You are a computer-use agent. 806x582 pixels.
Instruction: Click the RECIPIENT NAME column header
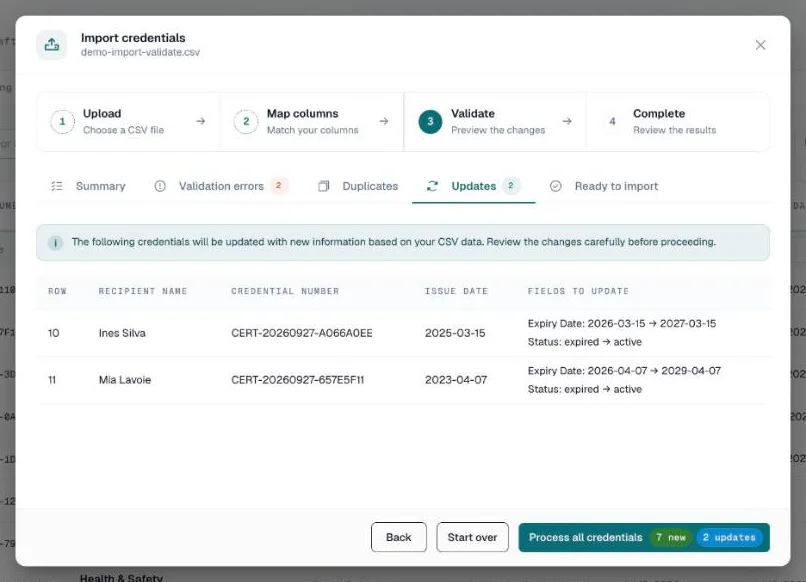point(143,291)
